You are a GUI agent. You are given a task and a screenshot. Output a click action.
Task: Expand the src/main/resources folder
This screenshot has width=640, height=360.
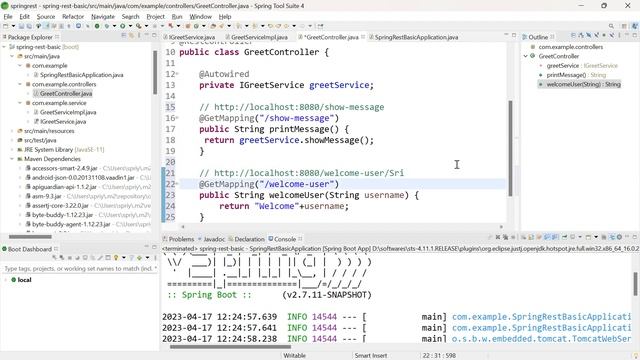click(x=12, y=131)
